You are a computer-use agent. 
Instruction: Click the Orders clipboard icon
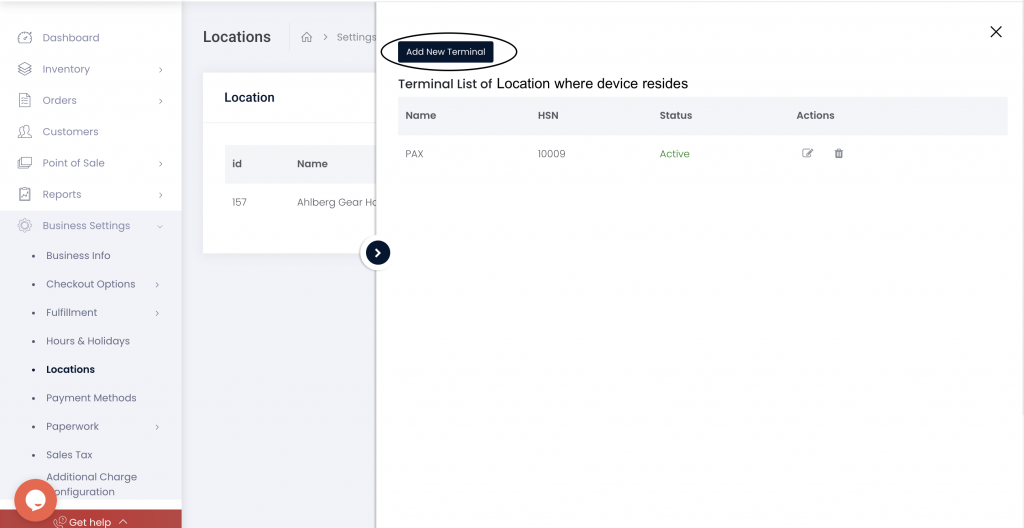pos(24,100)
